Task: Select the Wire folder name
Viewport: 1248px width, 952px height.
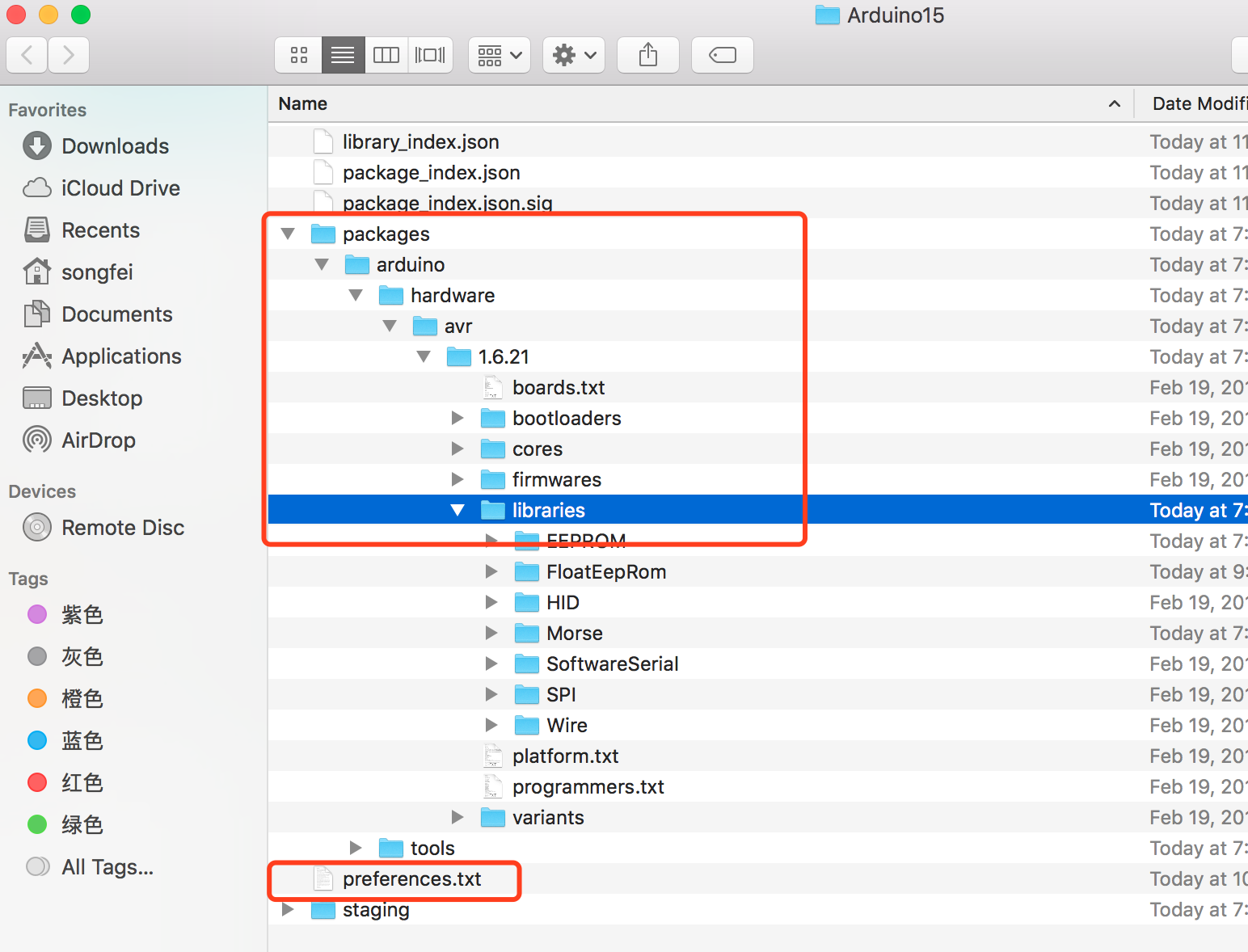Action: point(567,725)
